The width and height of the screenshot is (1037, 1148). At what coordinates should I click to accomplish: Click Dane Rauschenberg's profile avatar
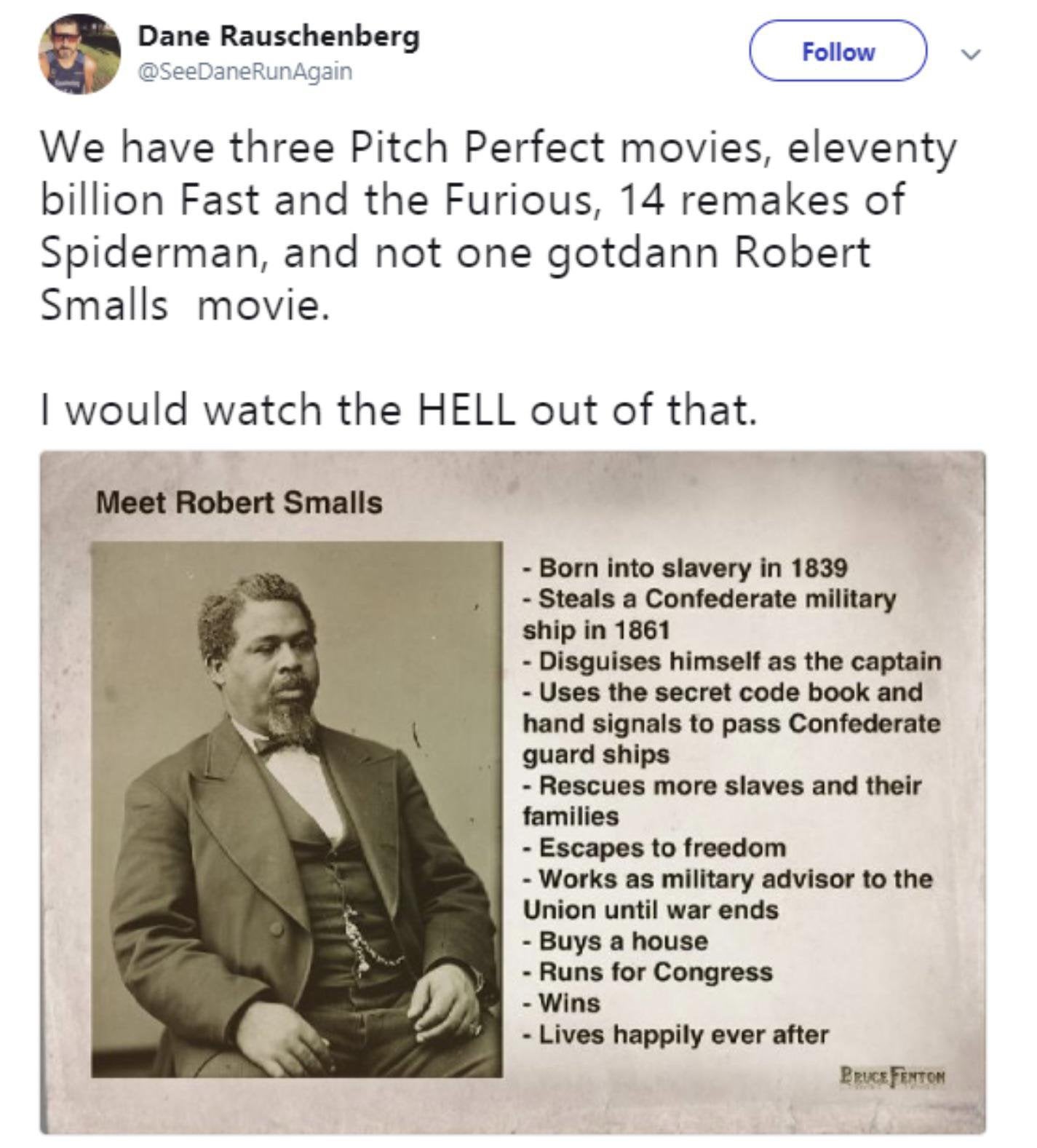pyautogui.click(x=79, y=54)
